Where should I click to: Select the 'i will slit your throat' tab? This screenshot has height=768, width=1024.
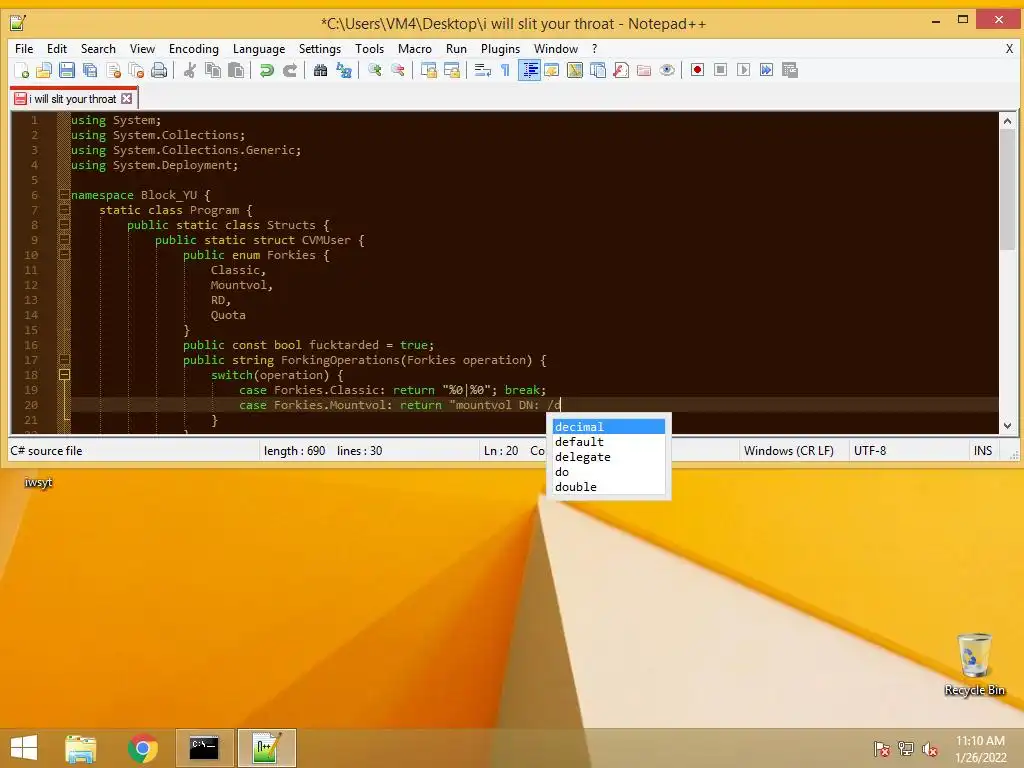72,99
